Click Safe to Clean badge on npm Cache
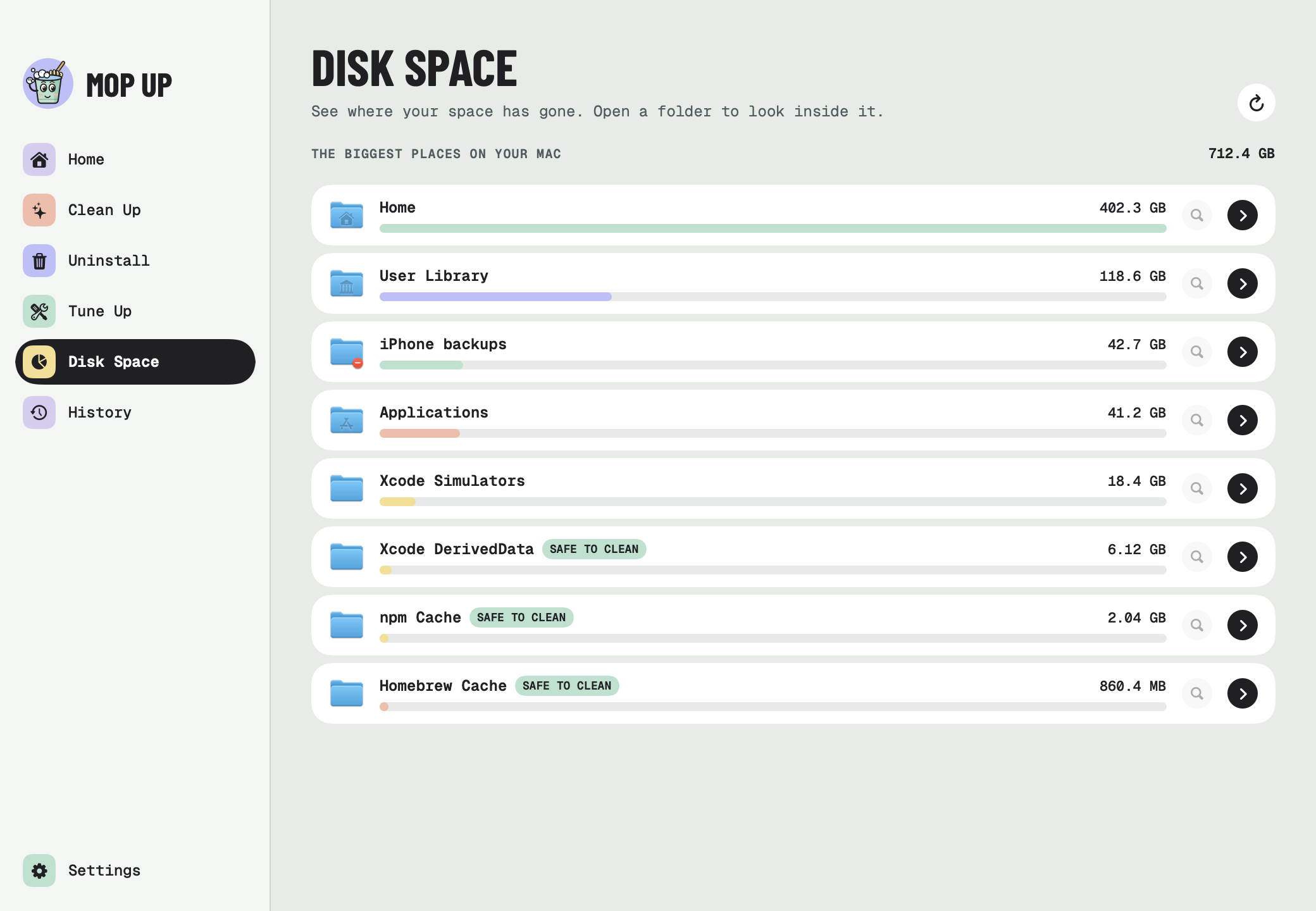 pos(521,617)
